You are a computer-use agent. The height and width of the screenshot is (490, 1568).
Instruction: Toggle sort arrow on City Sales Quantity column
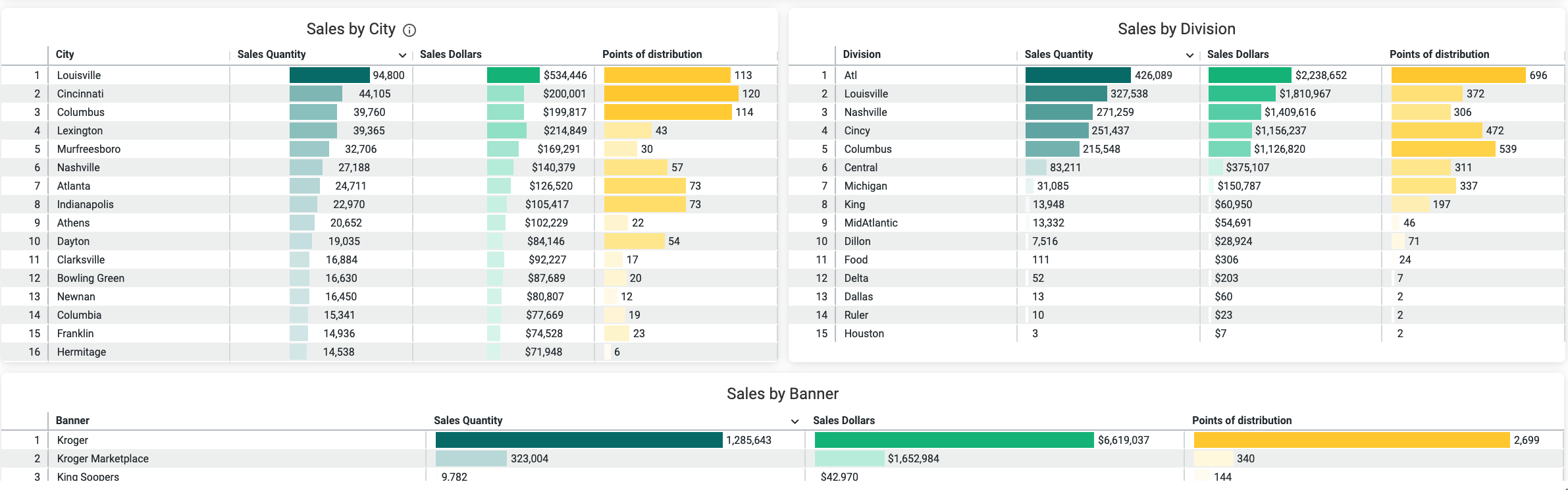402,55
